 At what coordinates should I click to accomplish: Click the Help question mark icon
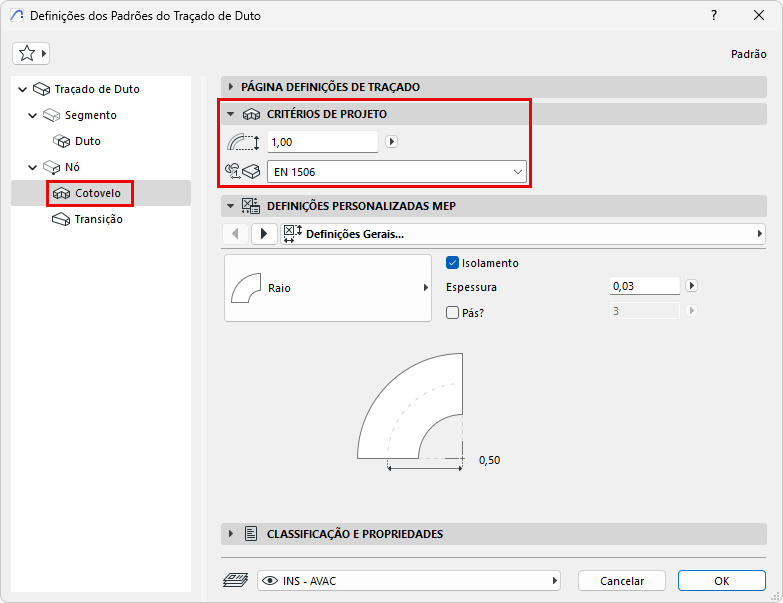tap(714, 16)
